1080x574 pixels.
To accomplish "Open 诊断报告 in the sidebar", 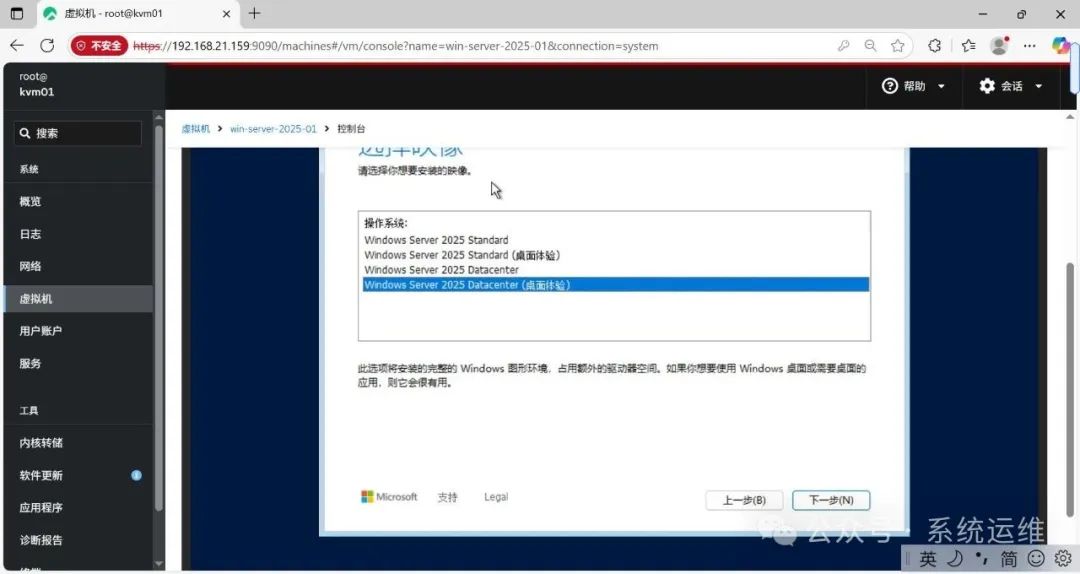I will pyautogui.click(x=78, y=540).
